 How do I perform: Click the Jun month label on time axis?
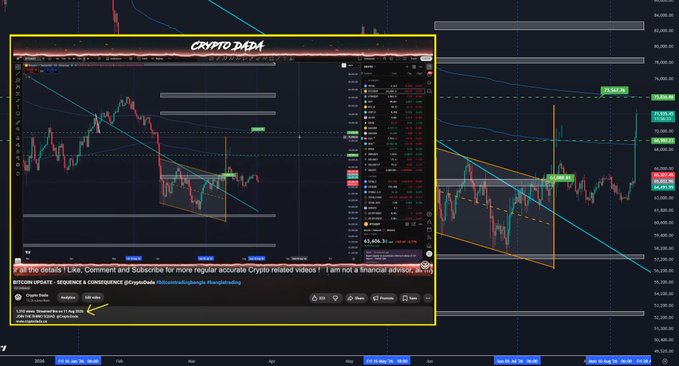pyautogui.click(x=430, y=361)
